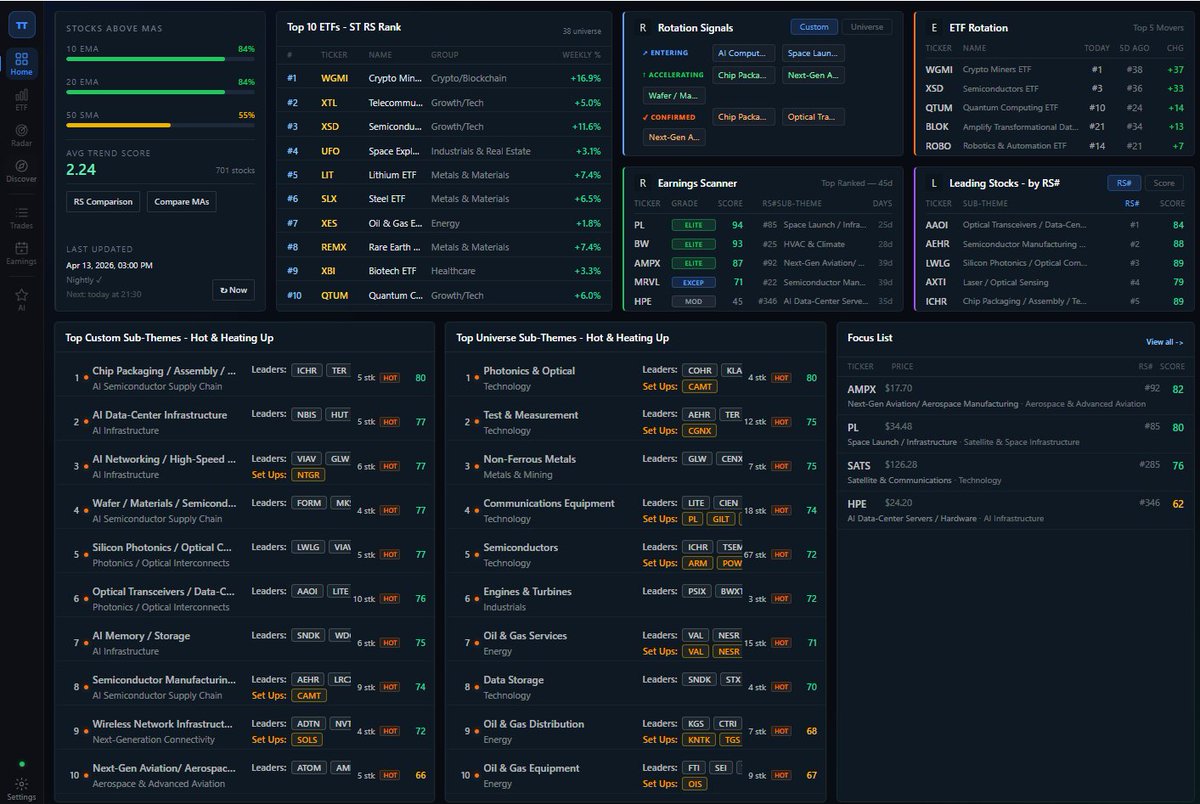Click the R icon beside Earnings Scanner

click(642, 183)
